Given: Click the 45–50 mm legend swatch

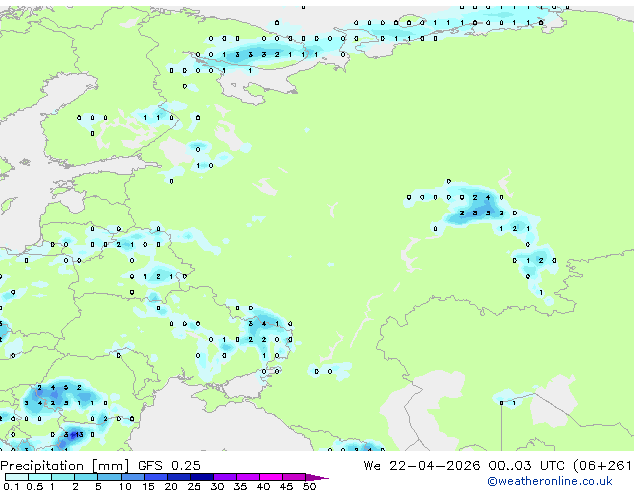Looking at the screenshot, I should pyautogui.click(x=294, y=477).
